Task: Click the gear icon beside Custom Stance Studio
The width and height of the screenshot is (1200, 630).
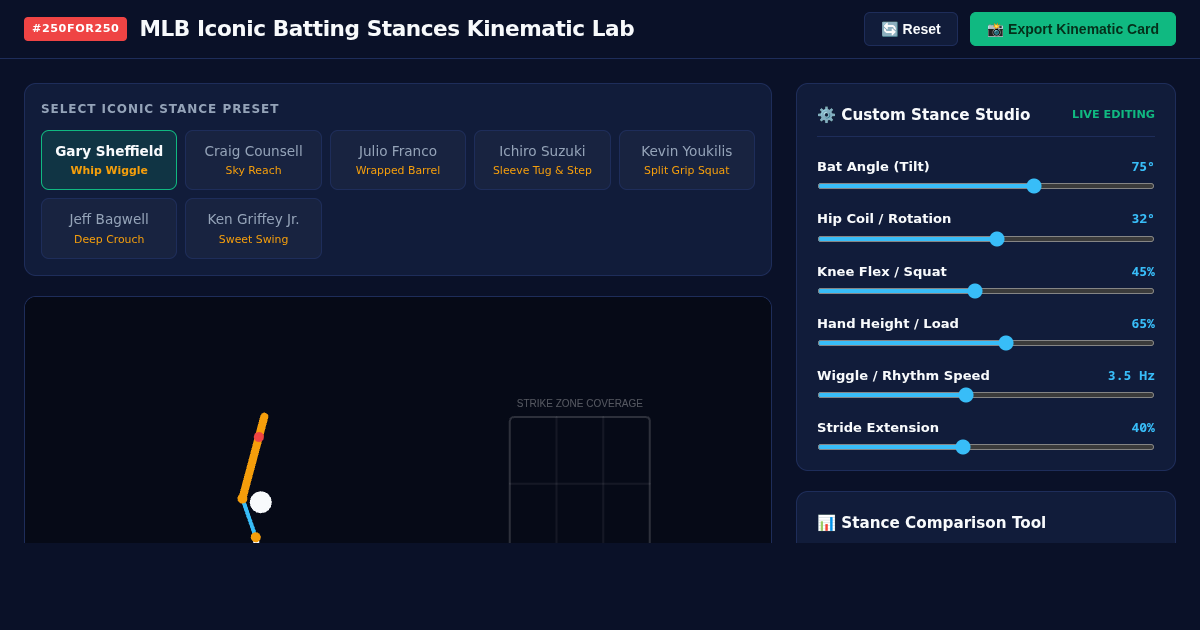Action: point(826,115)
